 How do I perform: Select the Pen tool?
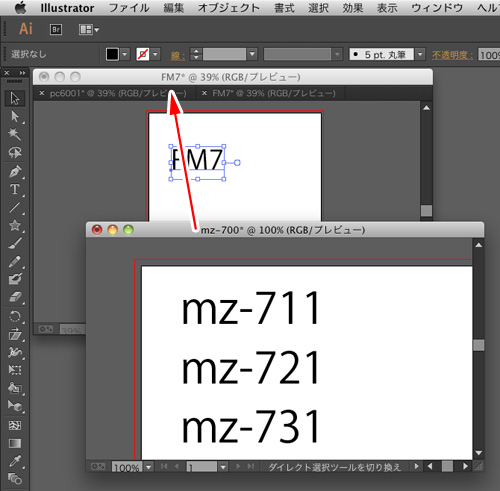point(15,172)
